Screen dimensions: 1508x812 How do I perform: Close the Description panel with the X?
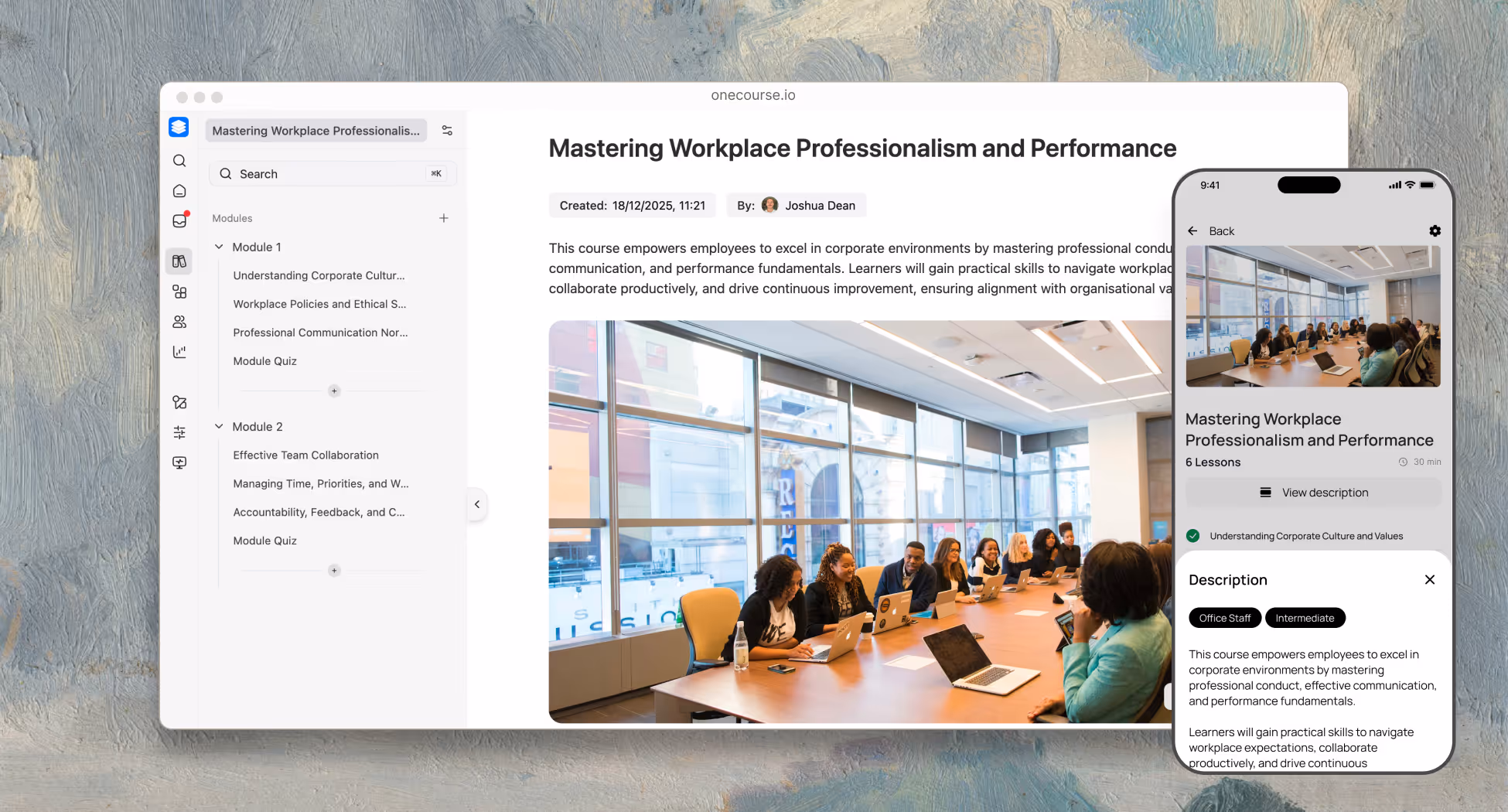click(x=1429, y=580)
